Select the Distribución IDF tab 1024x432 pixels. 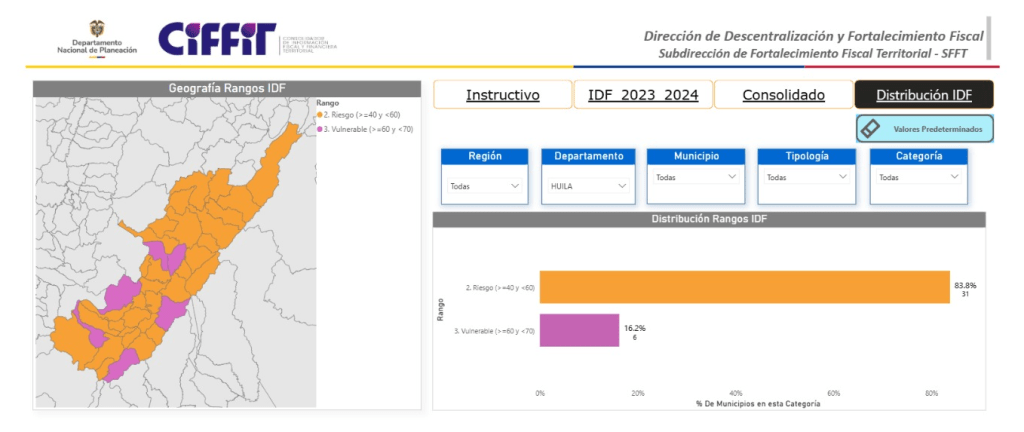click(x=923, y=95)
